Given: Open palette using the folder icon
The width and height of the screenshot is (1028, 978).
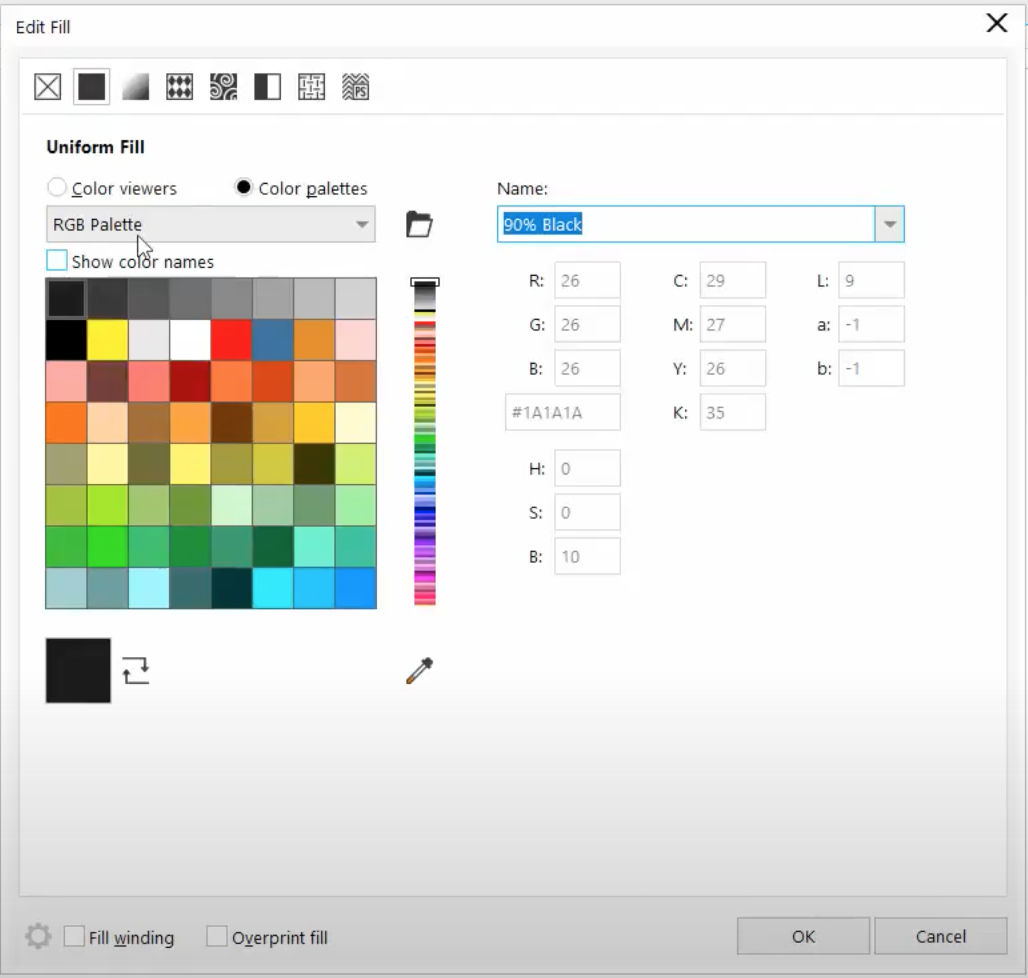Looking at the screenshot, I should (419, 225).
